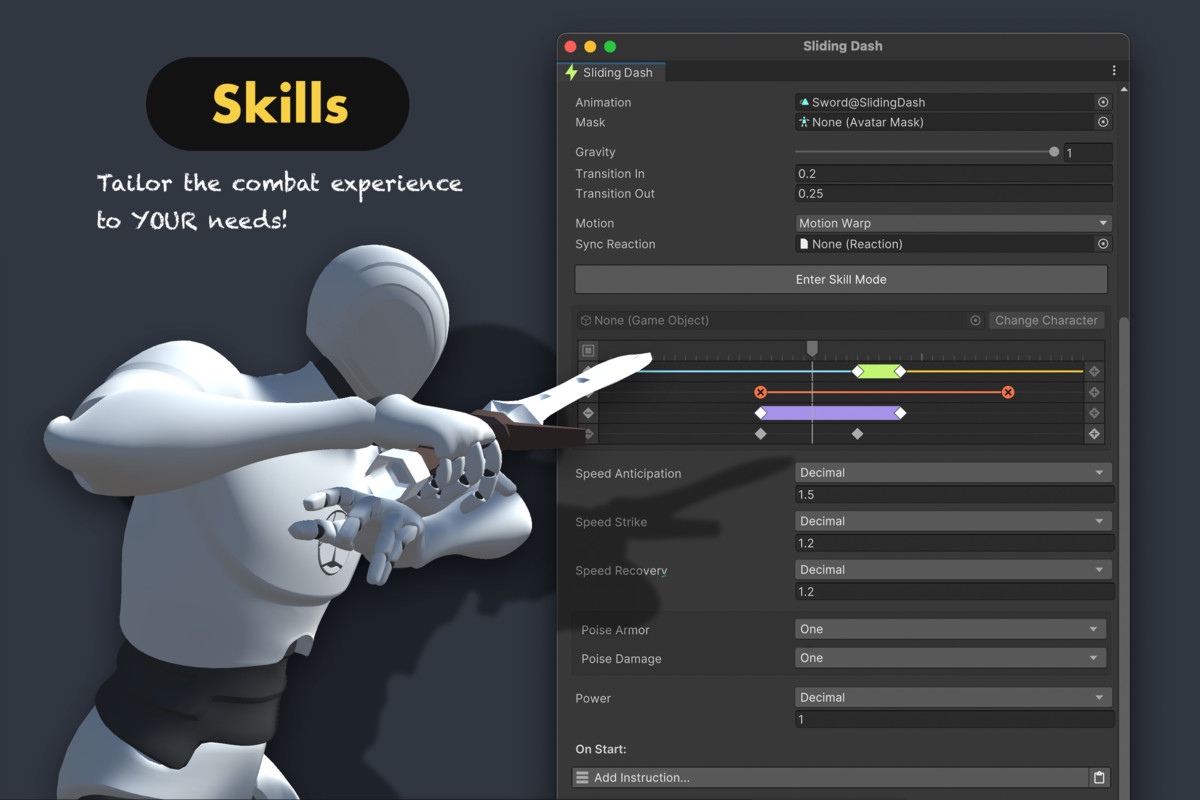This screenshot has height=800, width=1200.
Task: Change the Poise Armor value dropdown
Action: pyautogui.click(x=948, y=629)
